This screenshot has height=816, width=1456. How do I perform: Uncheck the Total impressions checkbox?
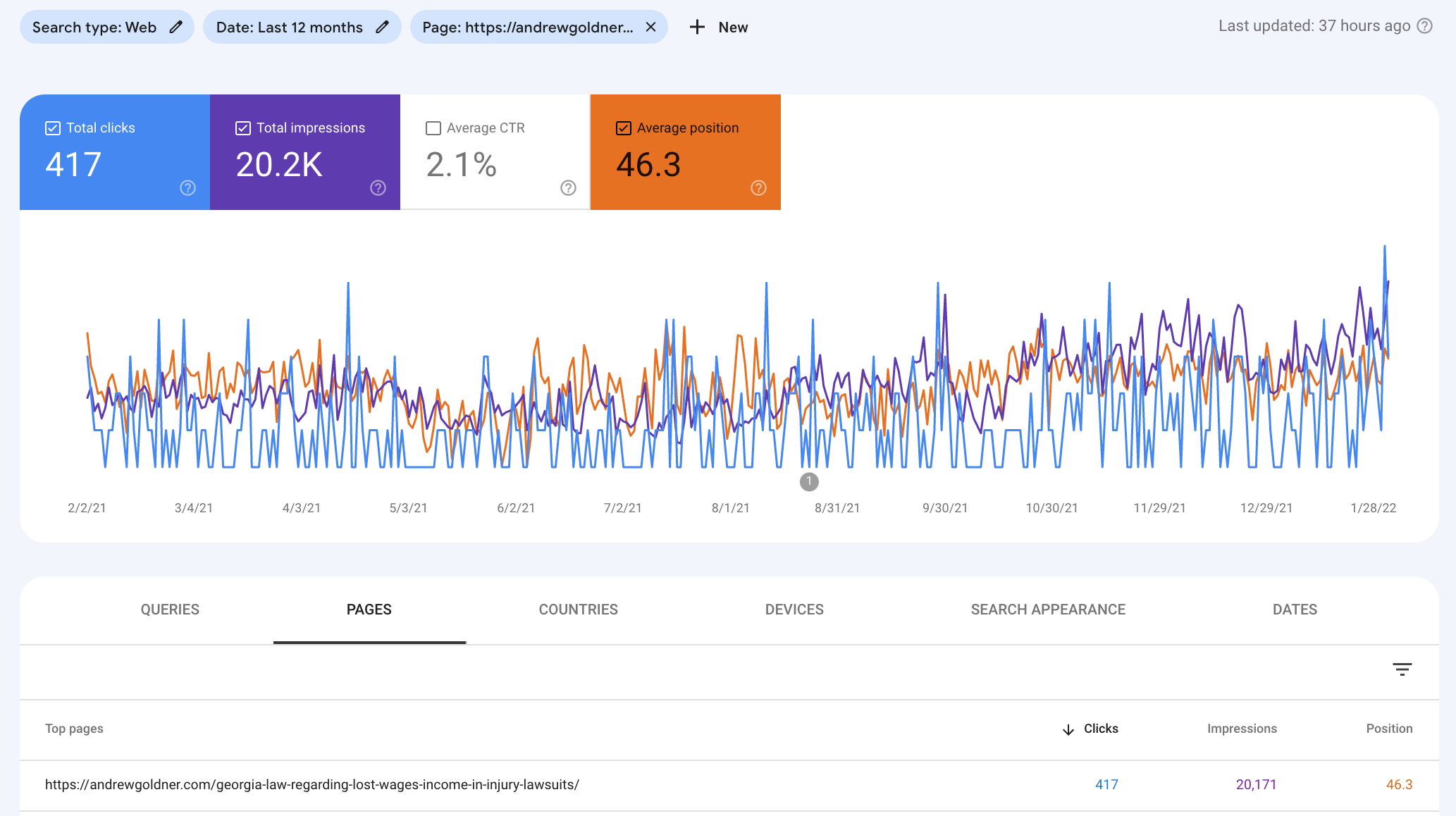[x=243, y=128]
